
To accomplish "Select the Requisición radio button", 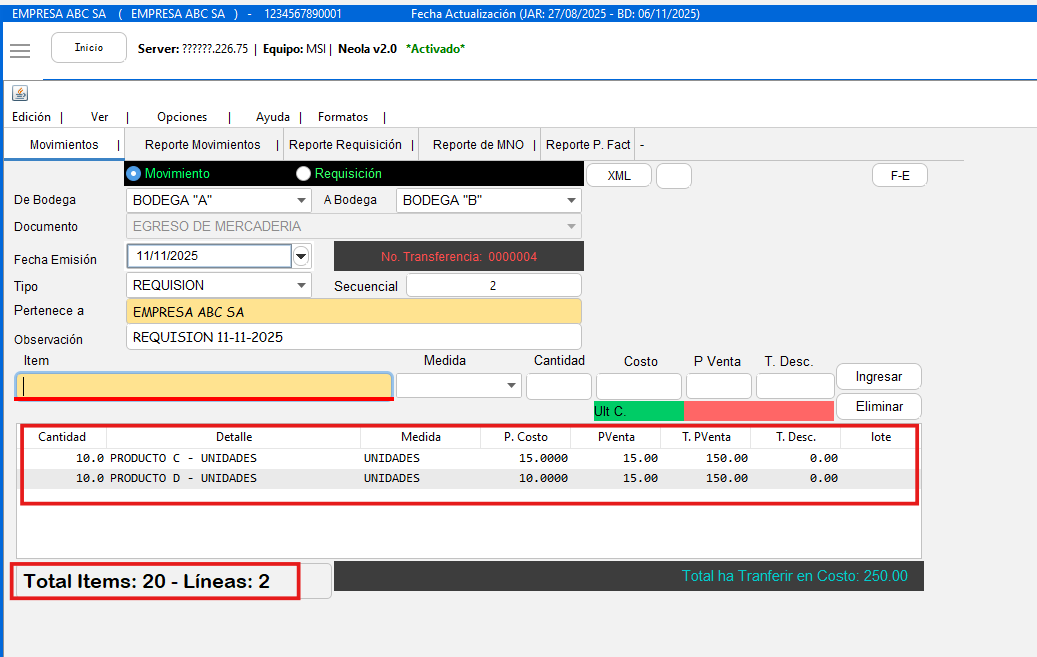I will tap(303, 173).
